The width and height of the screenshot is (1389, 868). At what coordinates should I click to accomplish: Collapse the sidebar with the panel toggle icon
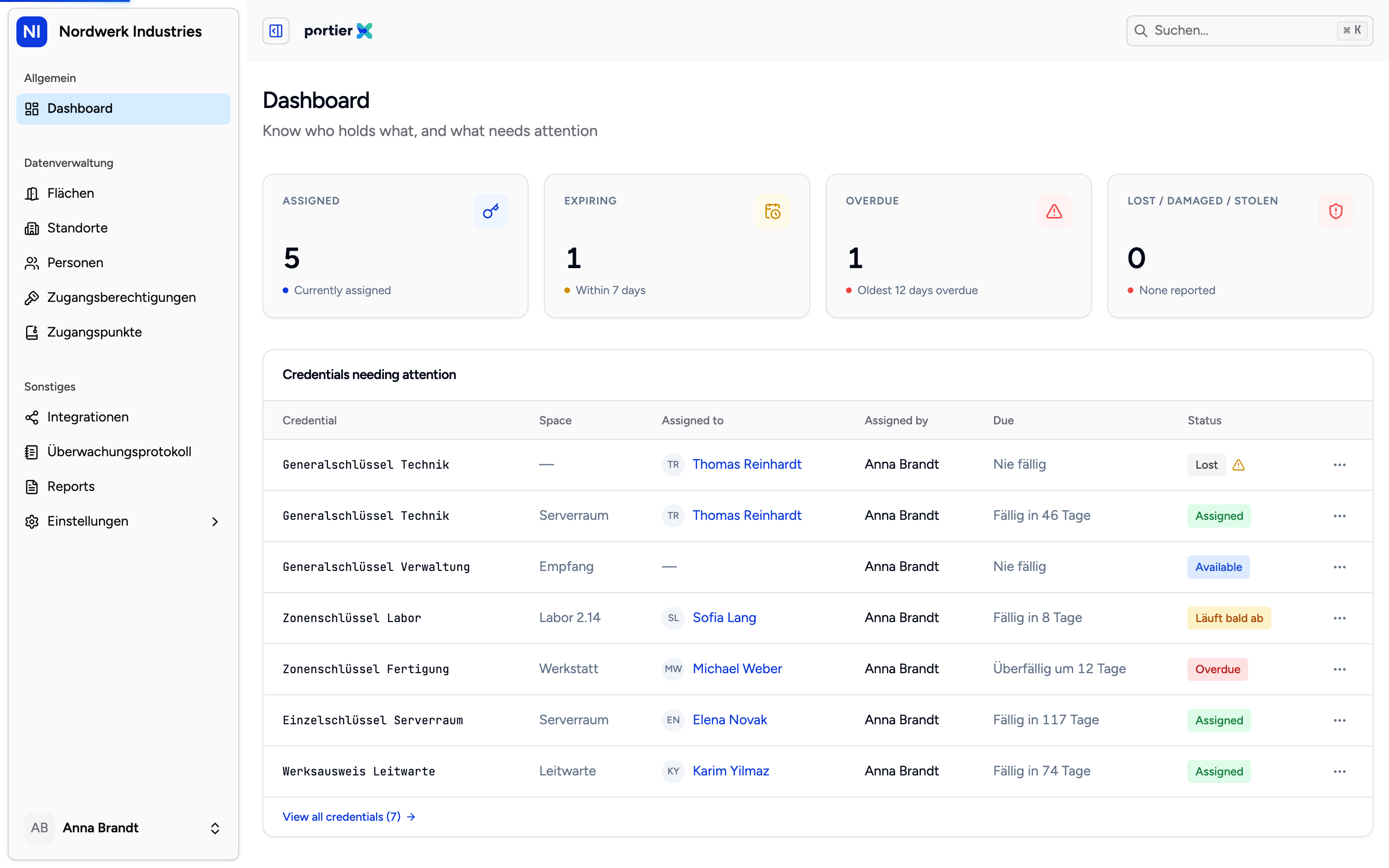pyautogui.click(x=275, y=31)
